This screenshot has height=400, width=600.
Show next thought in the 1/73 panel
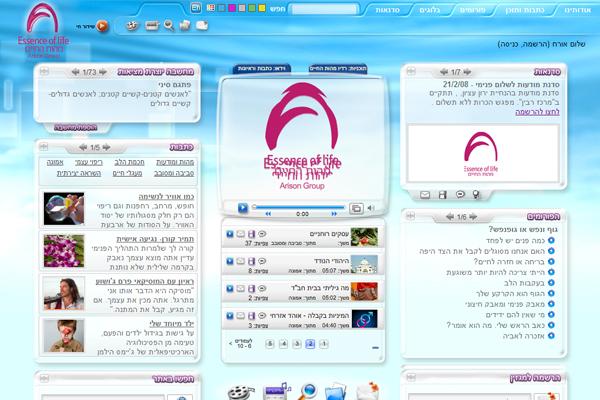[x=103, y=72]
